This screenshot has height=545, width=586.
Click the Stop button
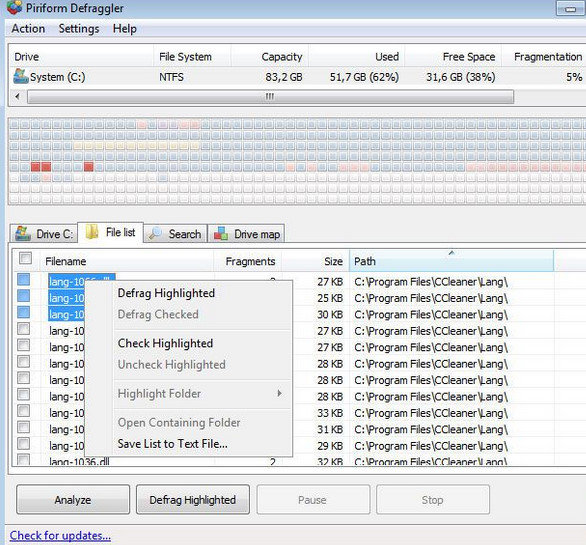[x=433, y=500]
